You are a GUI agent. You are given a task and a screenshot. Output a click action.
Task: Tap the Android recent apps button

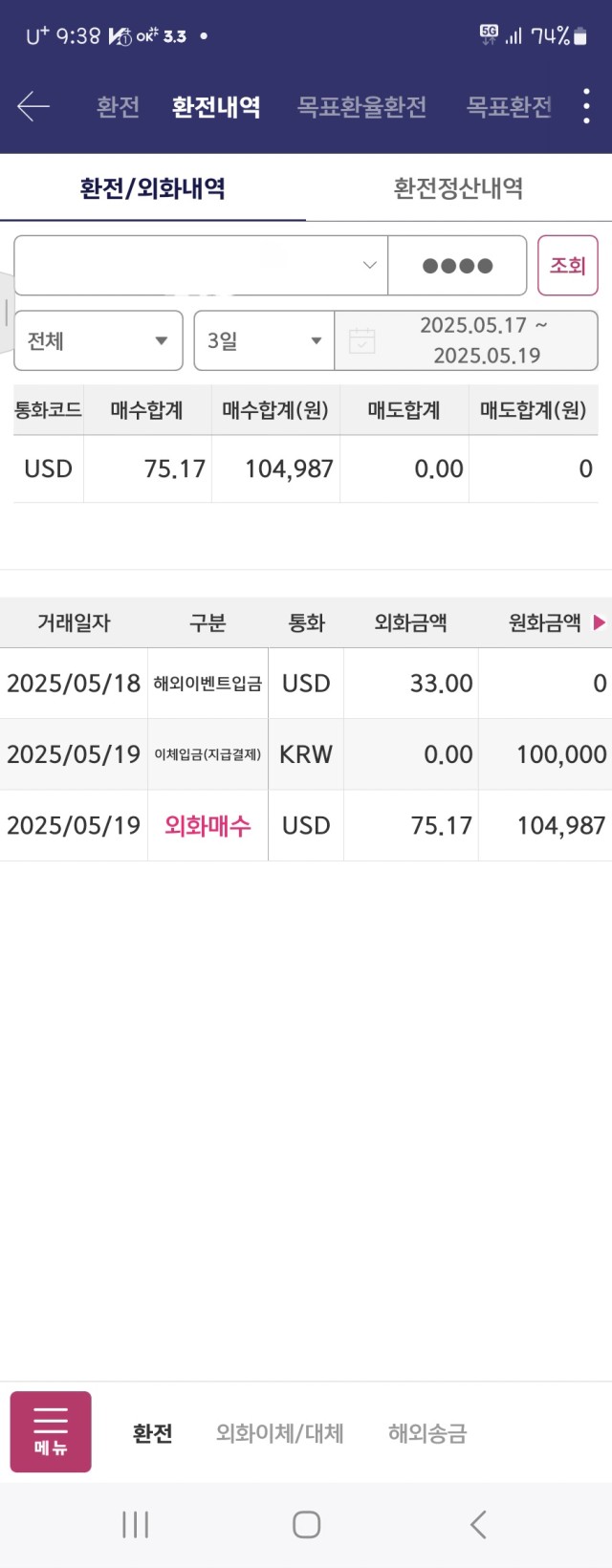(135, 1524)
